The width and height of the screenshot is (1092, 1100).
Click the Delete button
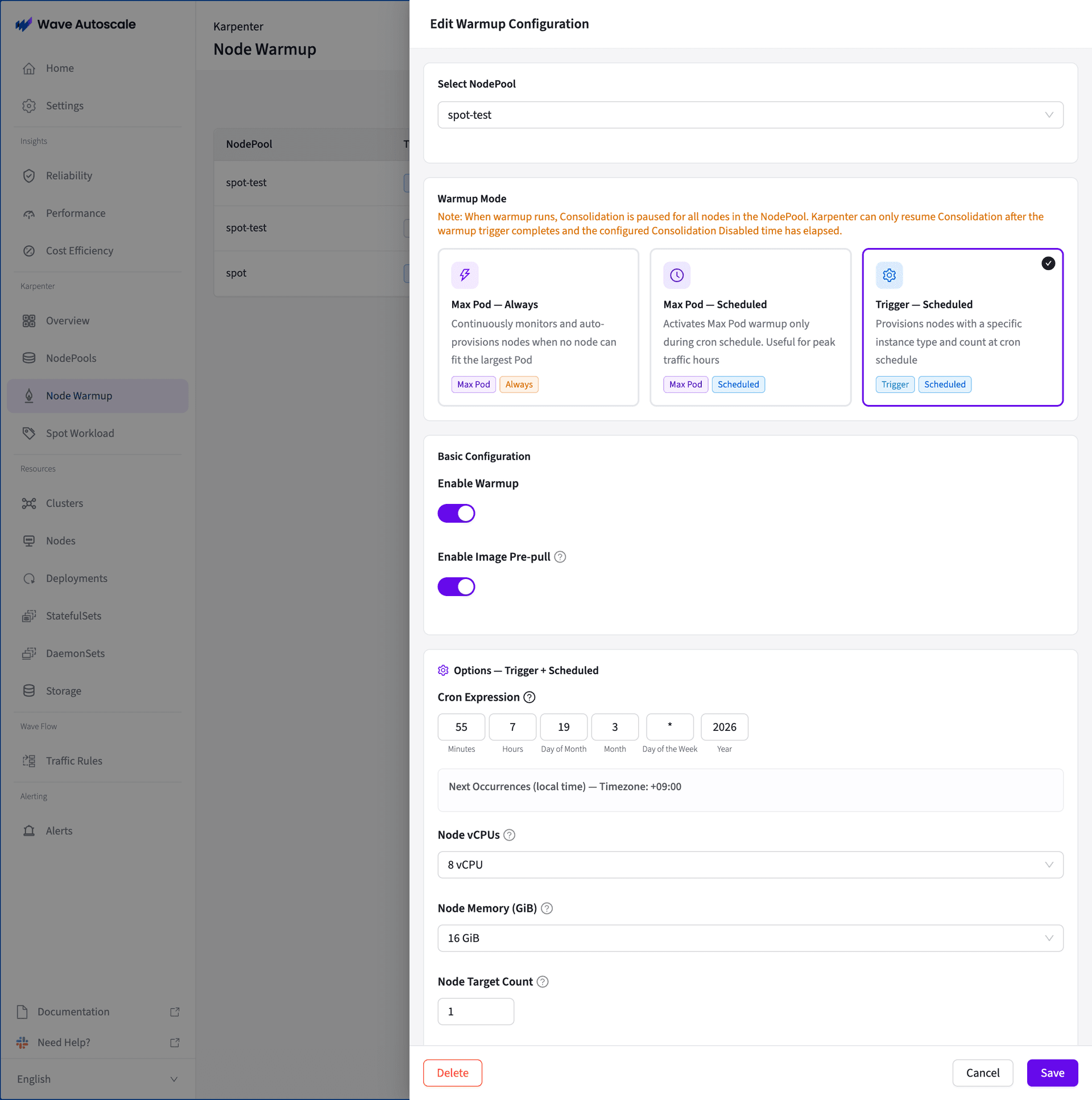tap(453, 1074)
